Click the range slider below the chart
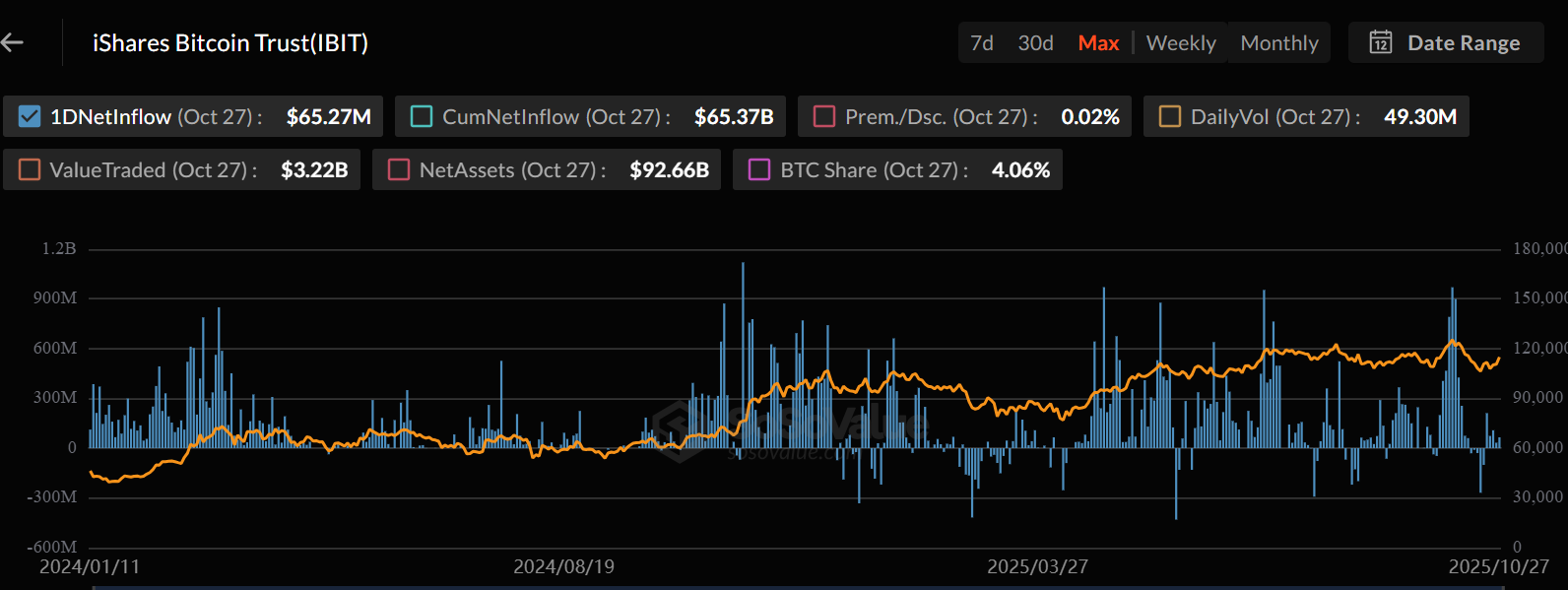Image resolution: width=1568 pixels, height=590 pixels. (x=798, y=587)
